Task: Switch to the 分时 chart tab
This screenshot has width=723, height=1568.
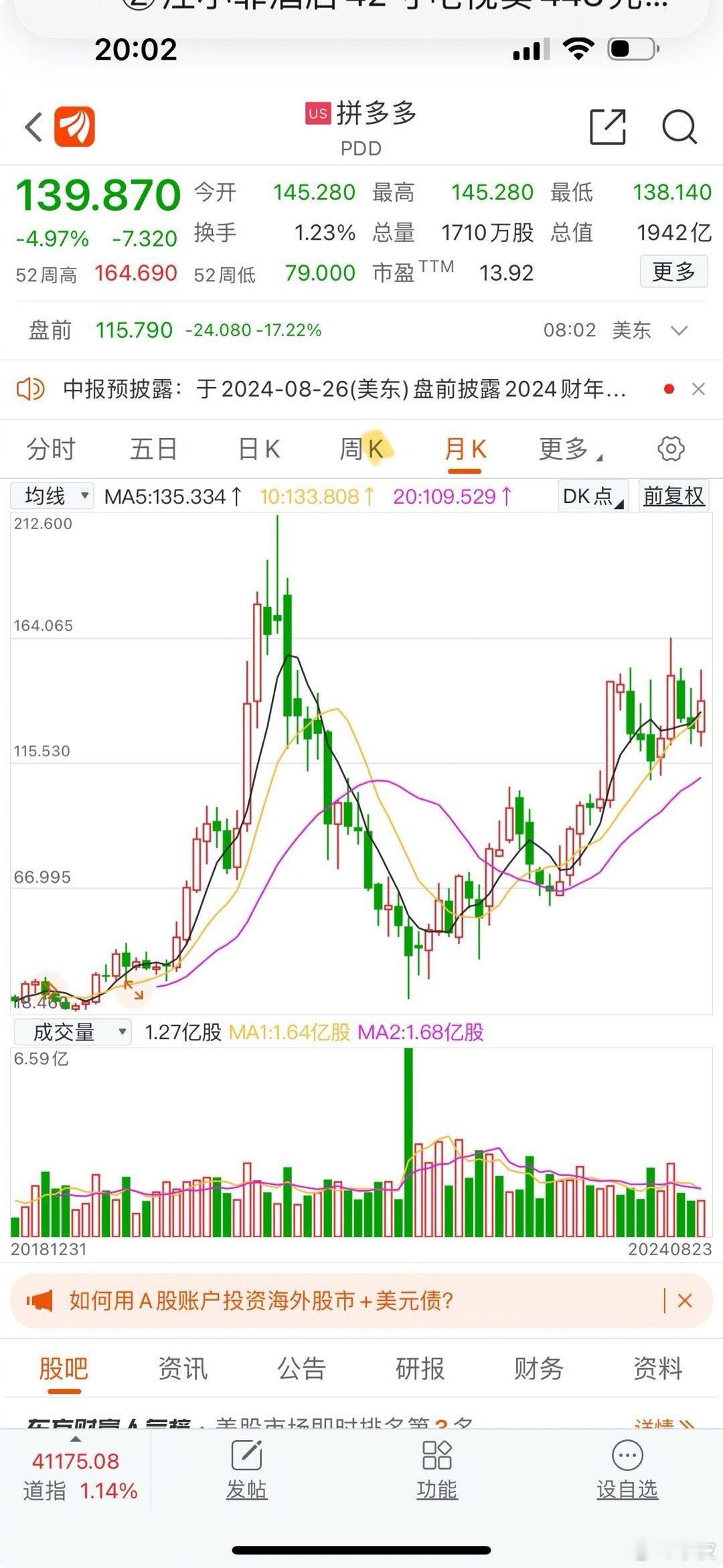Action: click(51, 449)
